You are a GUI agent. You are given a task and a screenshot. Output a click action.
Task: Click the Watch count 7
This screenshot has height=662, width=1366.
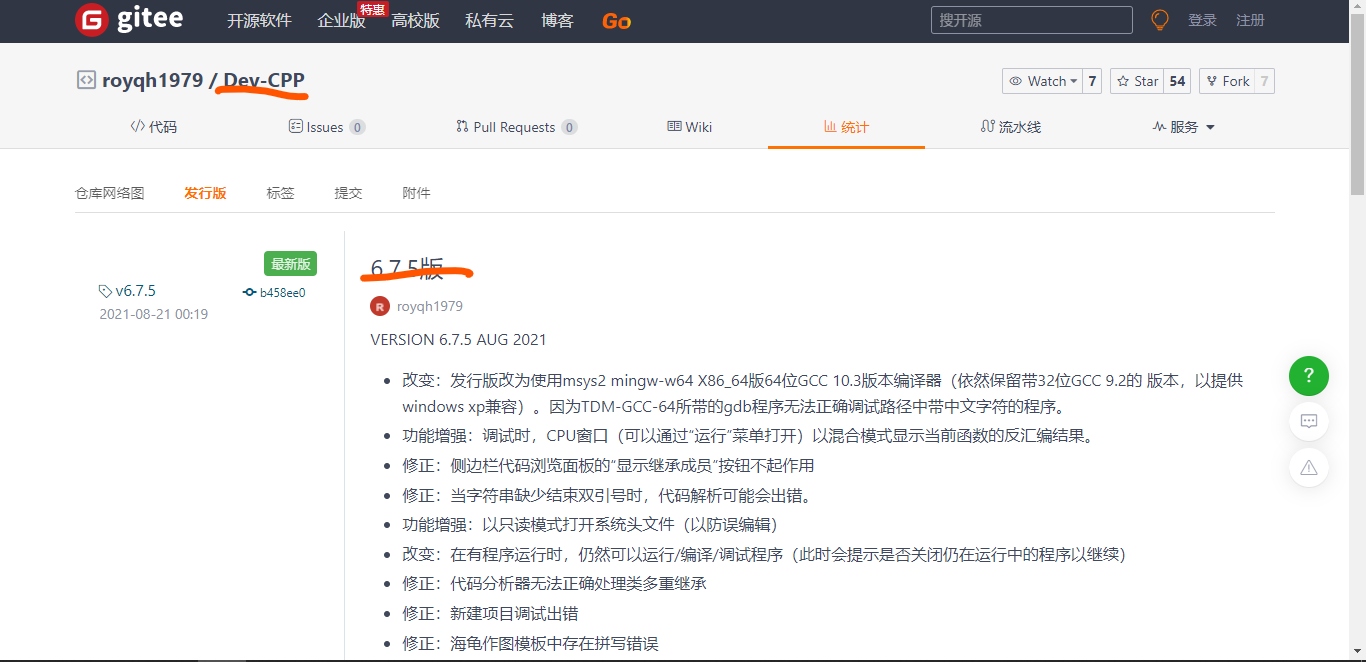[x=1092, y=81]
